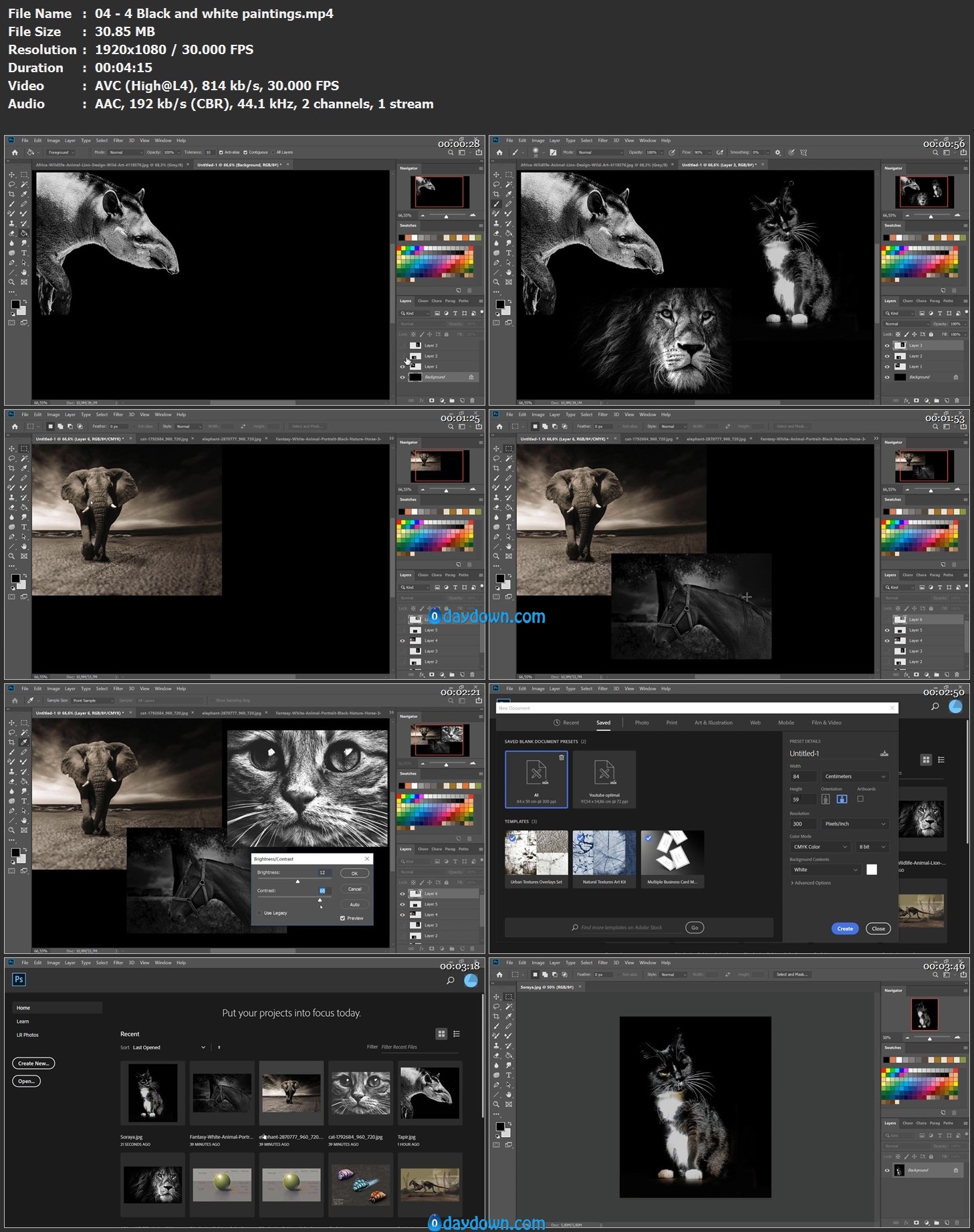Select Eyedropper tool in toolbox, 00:02:21 frame
The image size is (974, 1232).
click(24, 742)
